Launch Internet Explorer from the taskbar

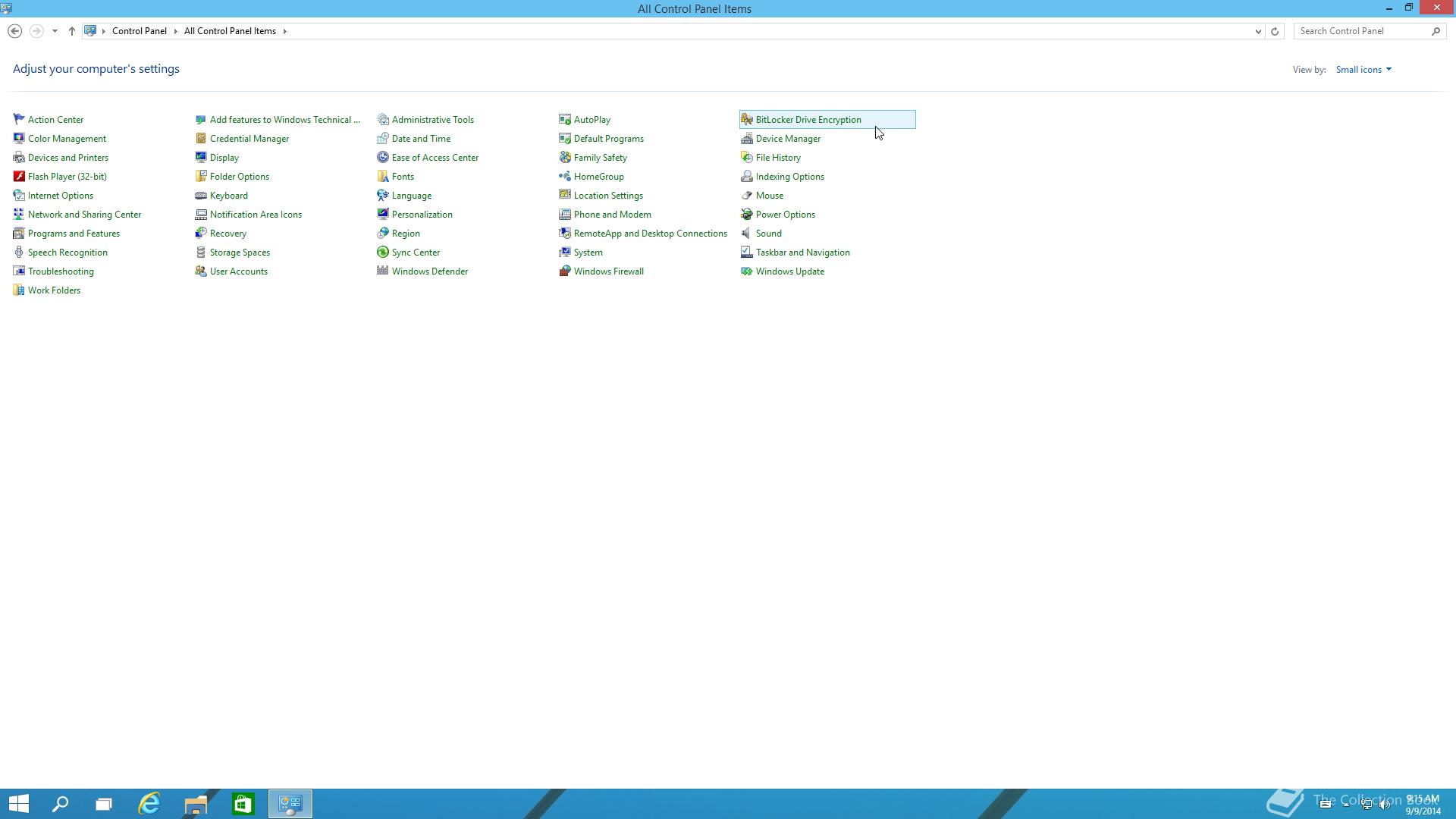coord(149,803)
